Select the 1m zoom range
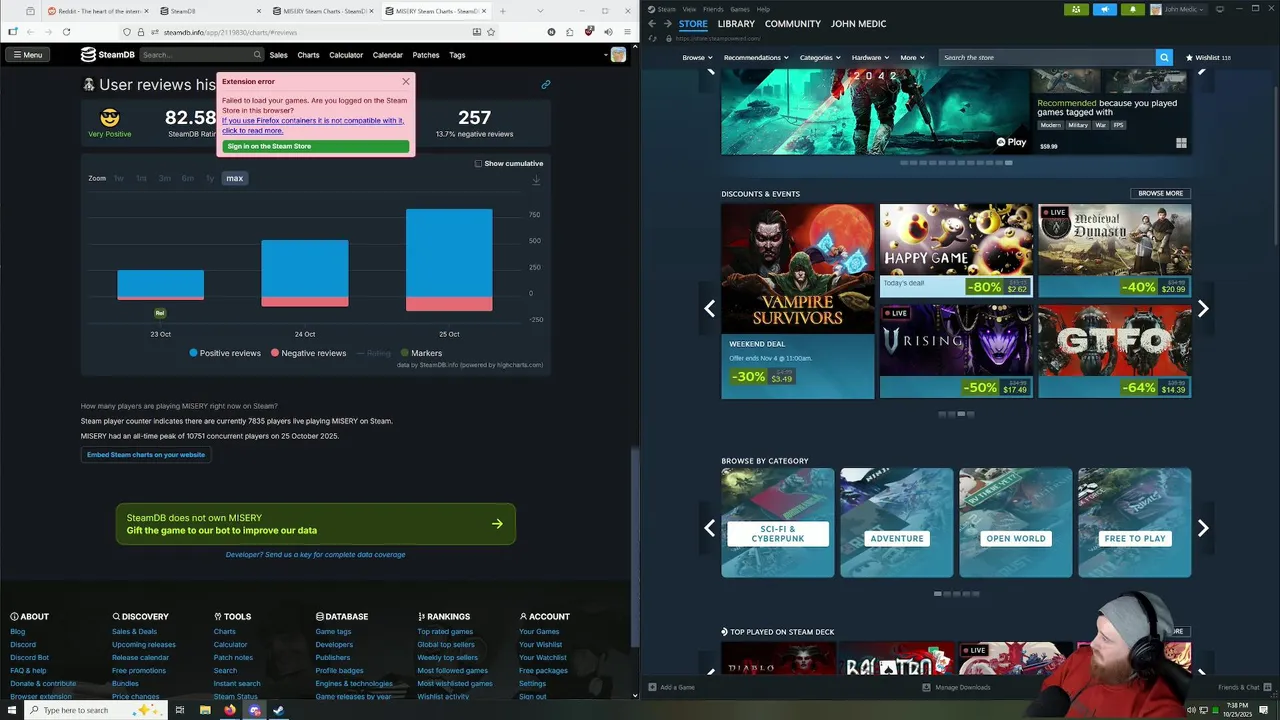 (141, 178)
